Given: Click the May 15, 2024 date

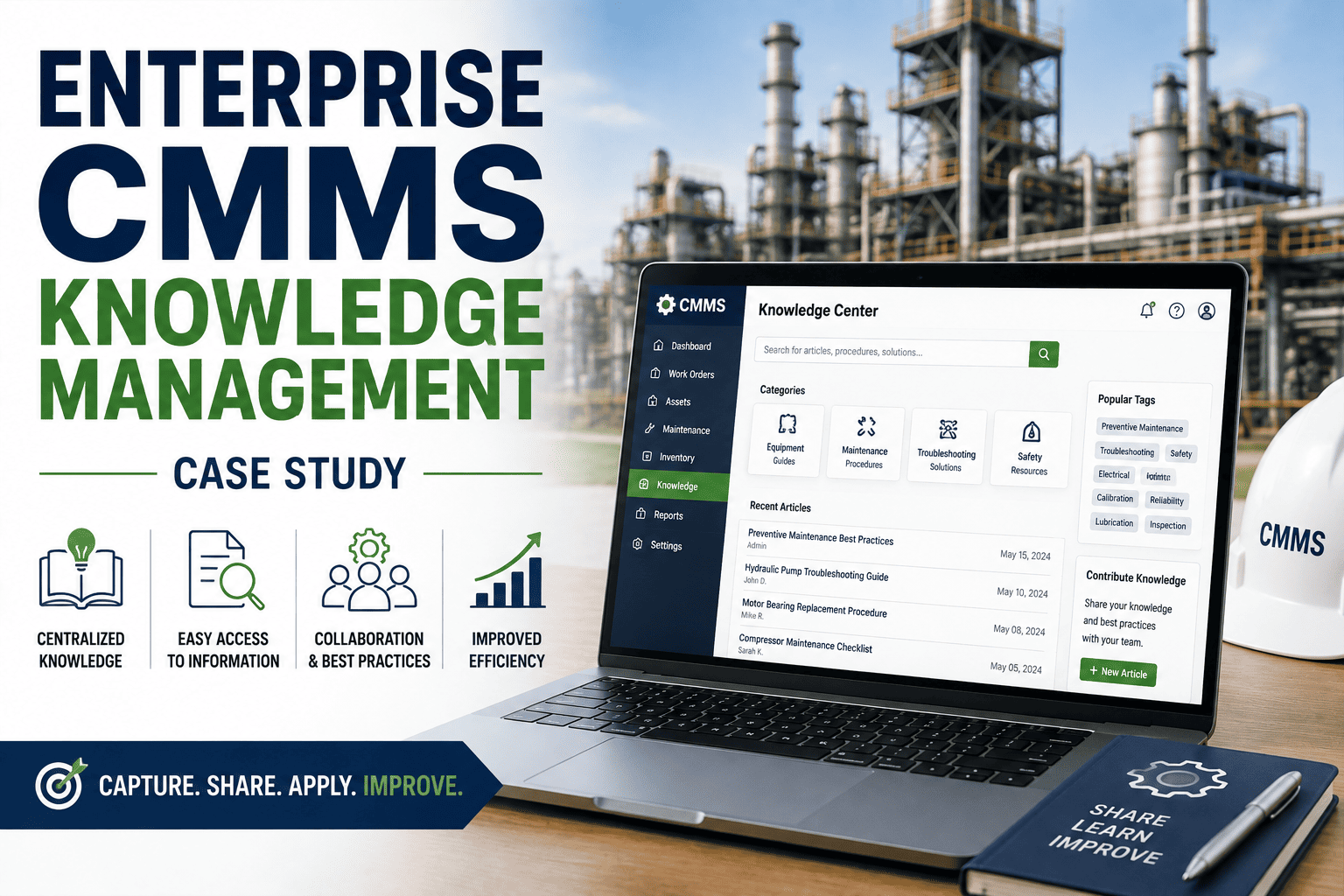Looking at the screenshot, I should click(x=1025, y=555).
